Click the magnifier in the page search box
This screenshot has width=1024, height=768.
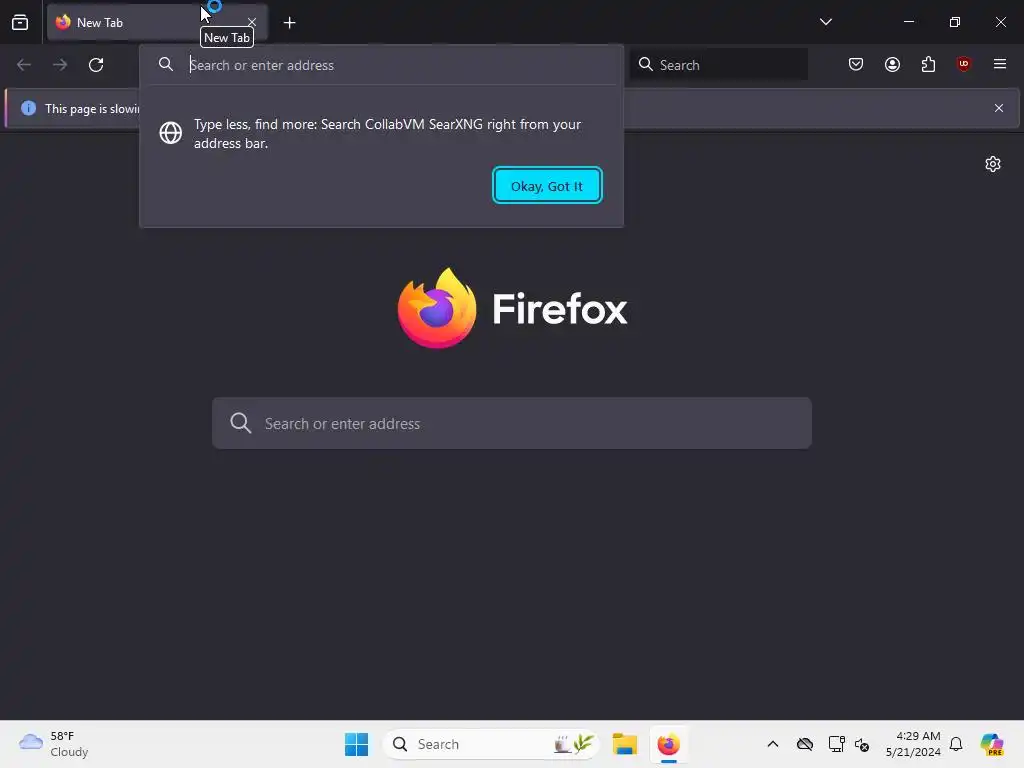coord(240,423)
